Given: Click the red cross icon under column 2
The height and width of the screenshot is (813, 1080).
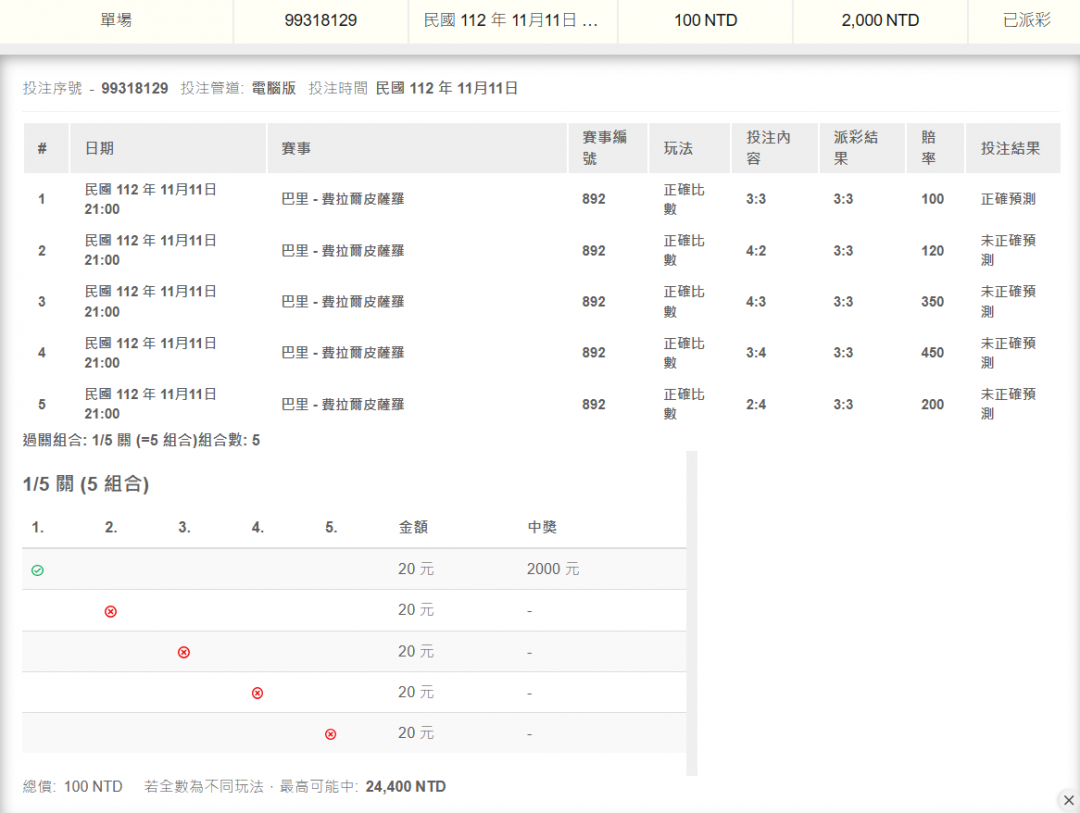Looking at the screenshot, I should click(x=111, y=611).
